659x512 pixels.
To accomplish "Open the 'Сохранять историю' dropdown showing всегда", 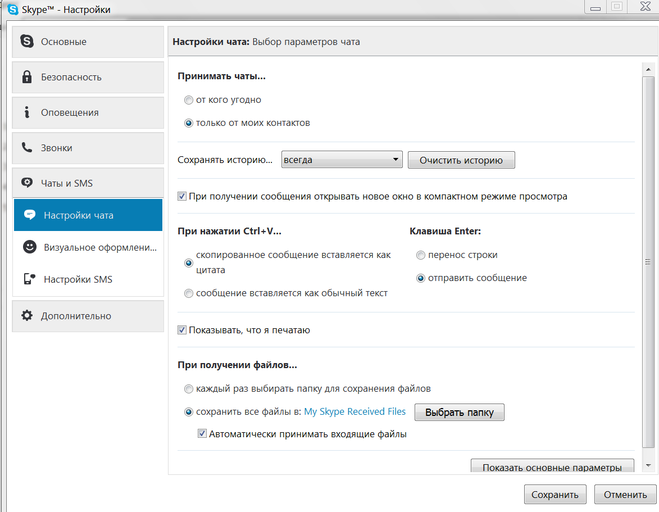I will (342, 160).
